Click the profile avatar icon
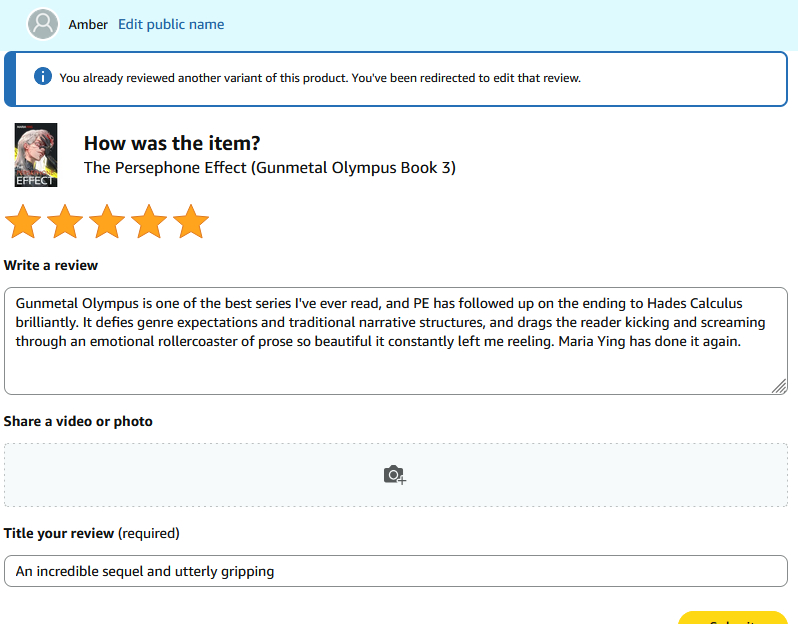The height and width of the screenshot is (624, 798). [43, 24]
